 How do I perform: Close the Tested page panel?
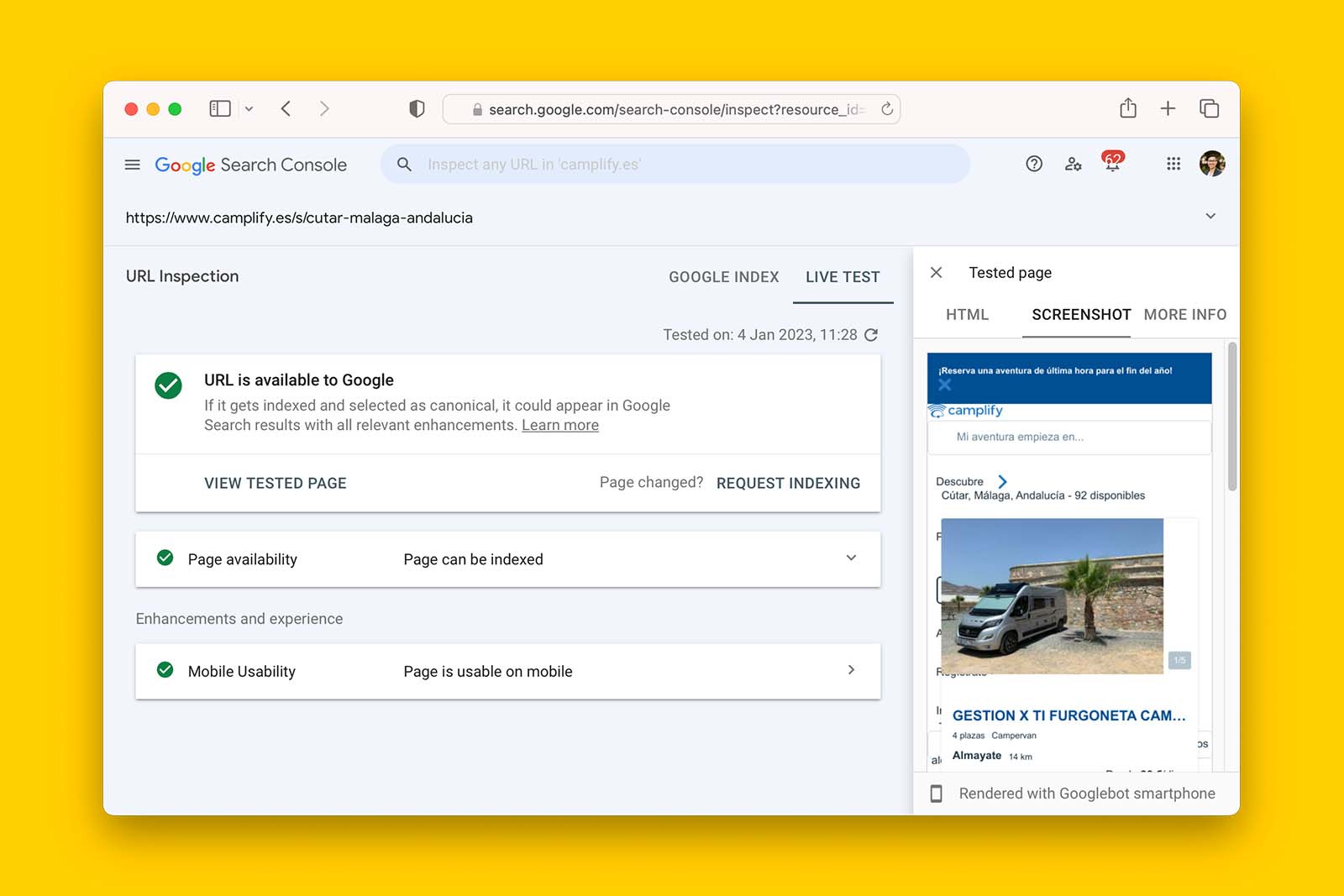pyautogui.click(x=937, y=272)
